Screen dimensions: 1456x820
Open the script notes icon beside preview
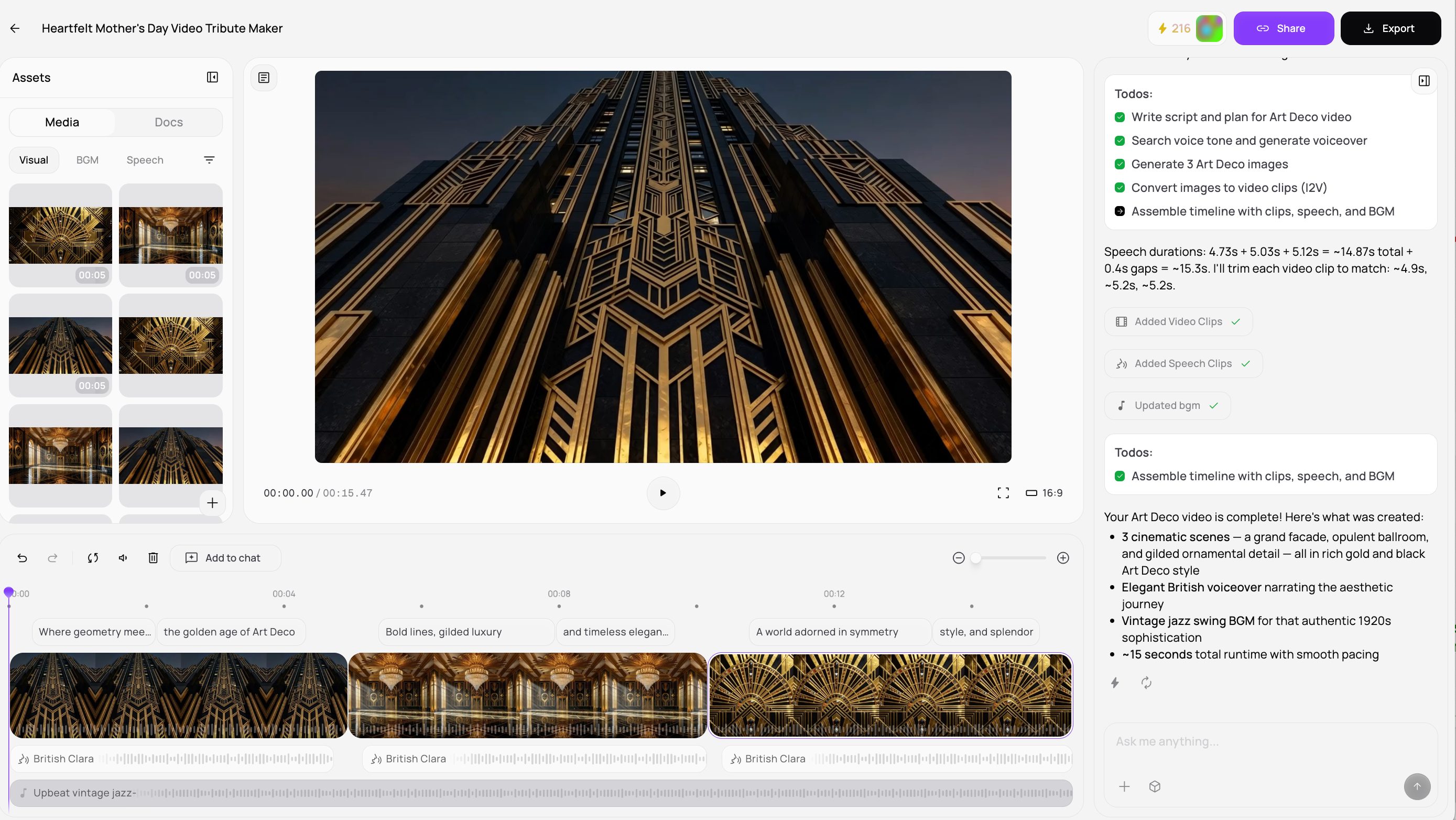pos(264,78)
